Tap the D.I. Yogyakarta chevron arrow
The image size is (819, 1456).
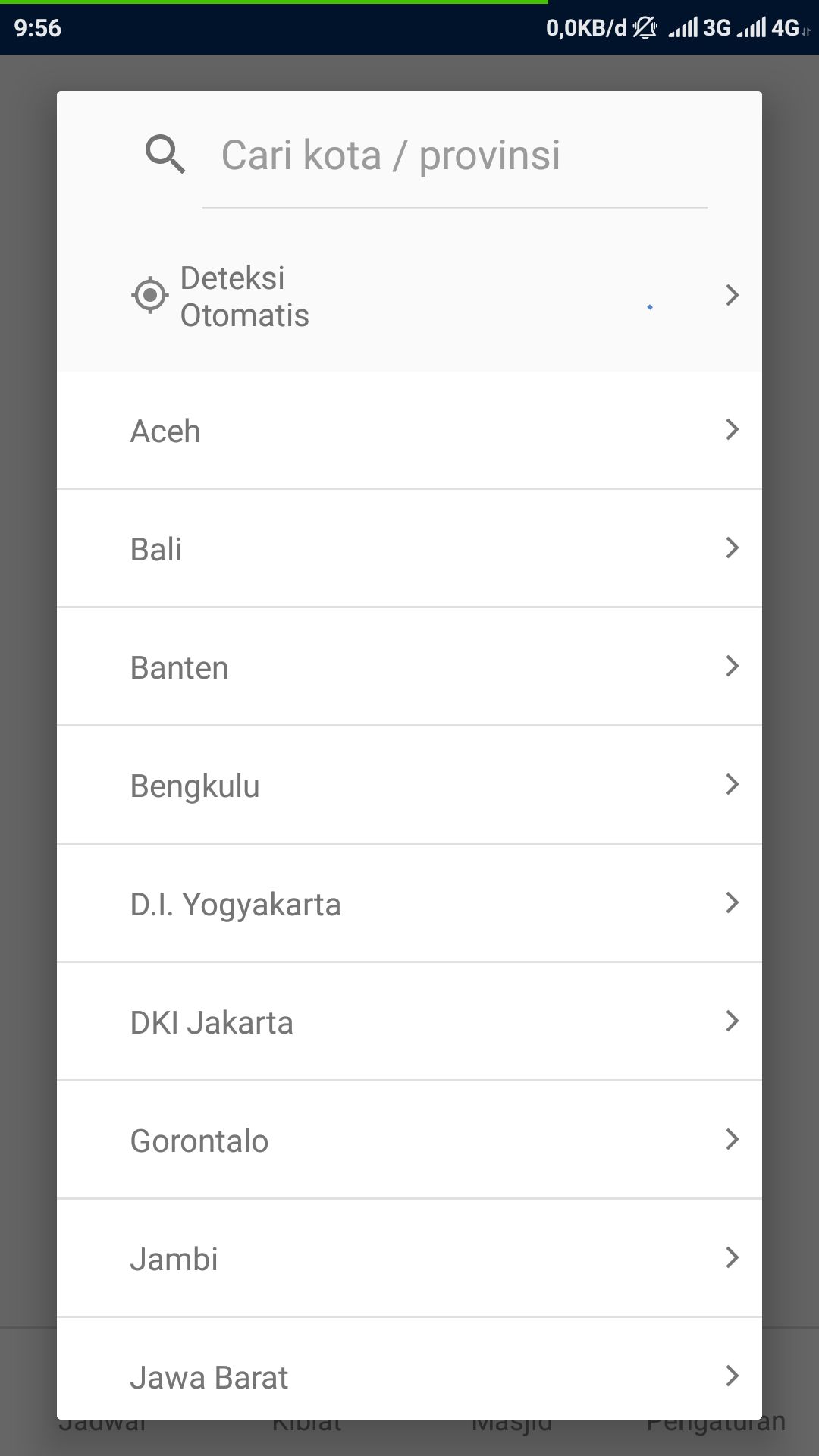click(732, 903)
